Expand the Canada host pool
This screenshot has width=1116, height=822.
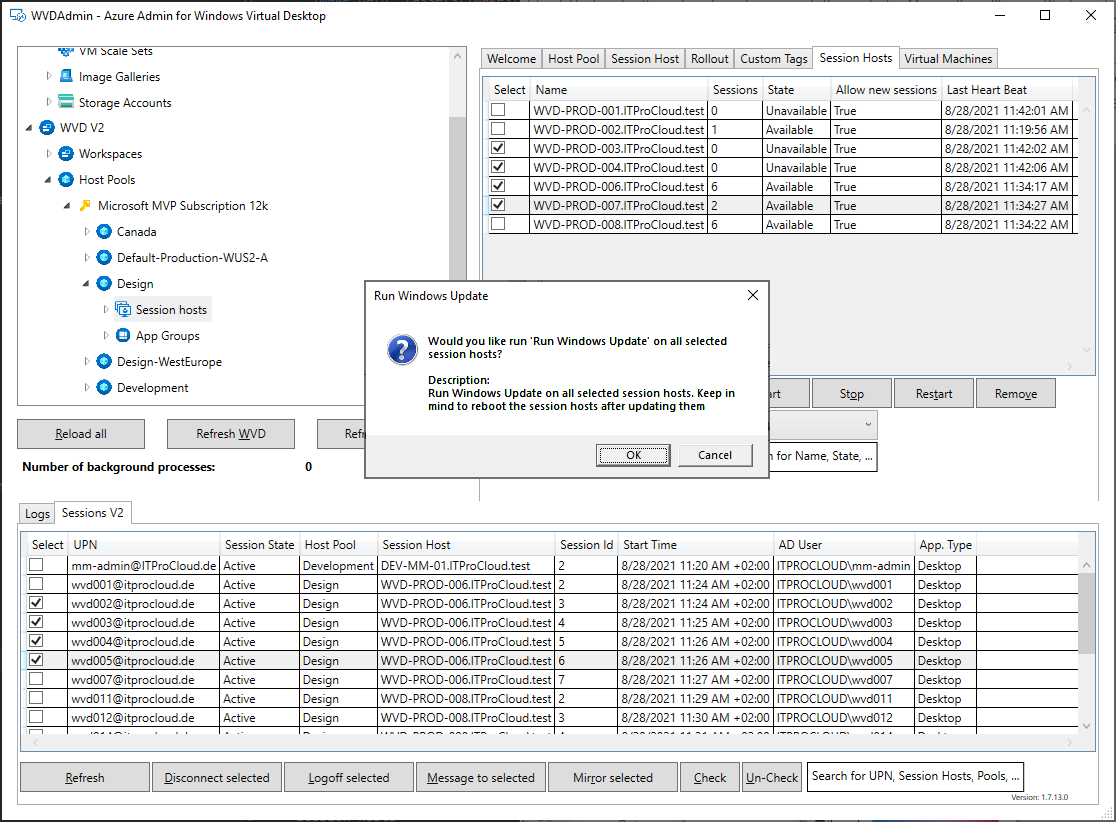tap(87, 231)
